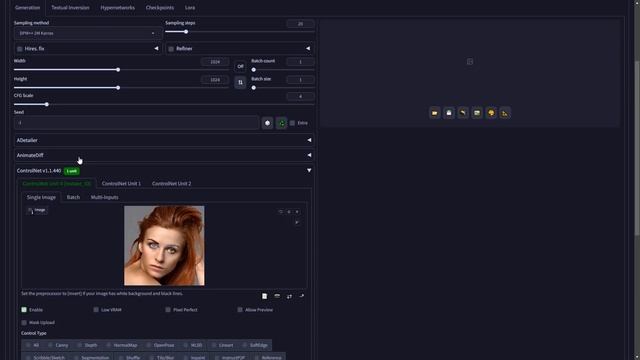Enable the Pixel Perfect checkbox

(168, 310)
